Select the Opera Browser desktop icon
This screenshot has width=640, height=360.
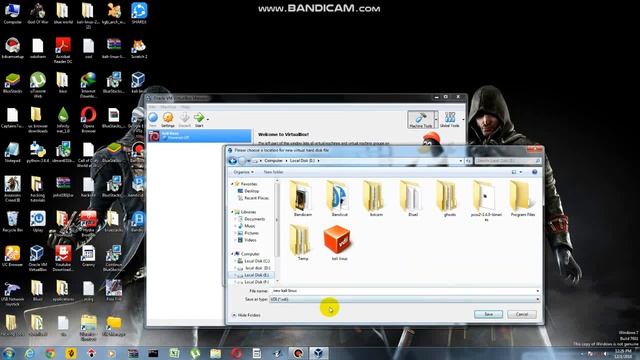[x=88, y=120]
